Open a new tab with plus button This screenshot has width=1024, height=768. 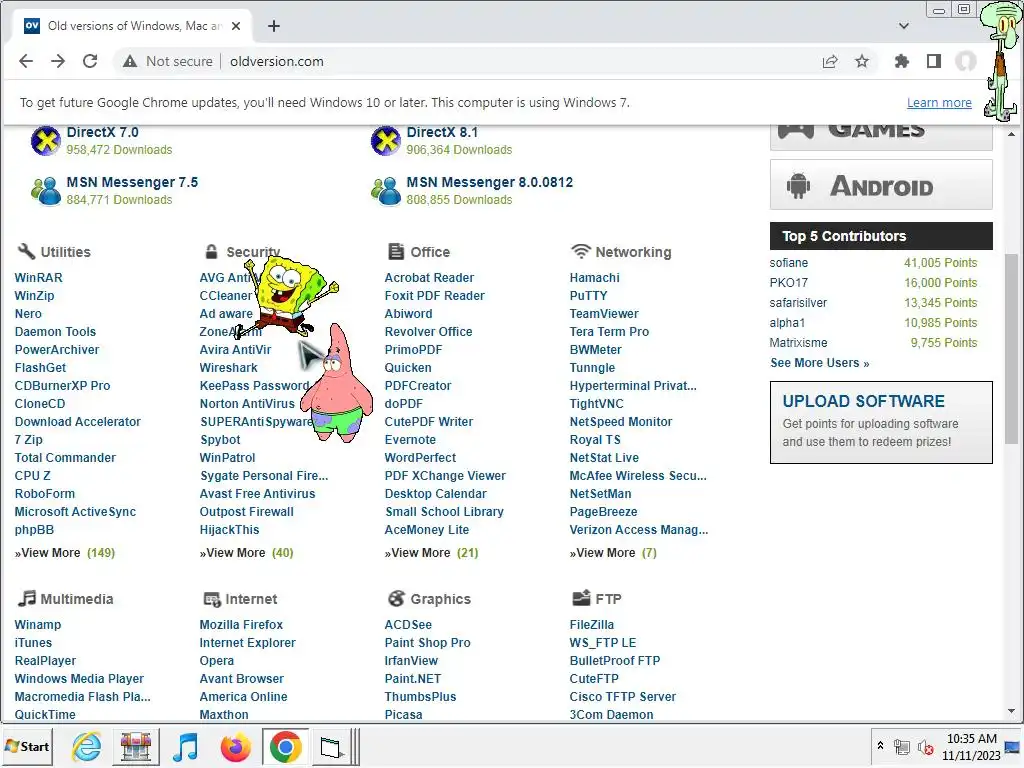point(274,26)
